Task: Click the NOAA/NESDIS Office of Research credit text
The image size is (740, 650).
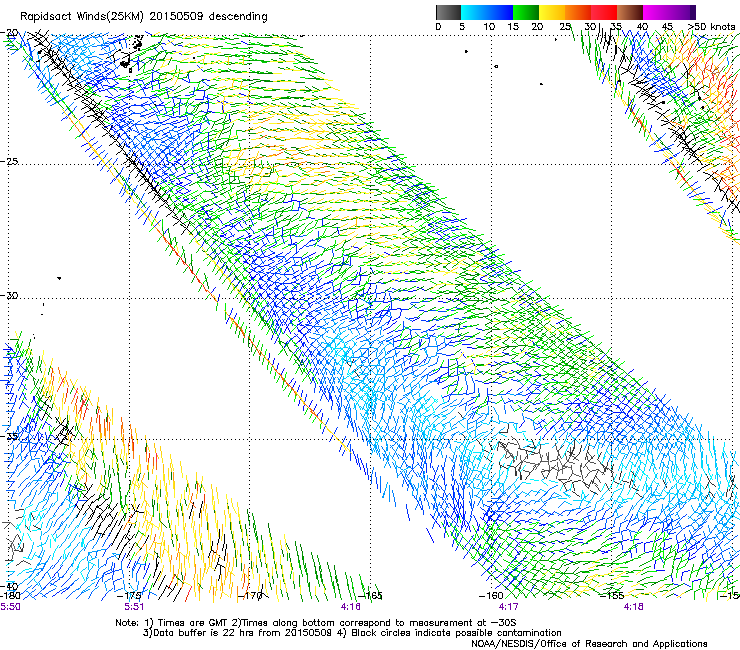Action: (589, 644)
